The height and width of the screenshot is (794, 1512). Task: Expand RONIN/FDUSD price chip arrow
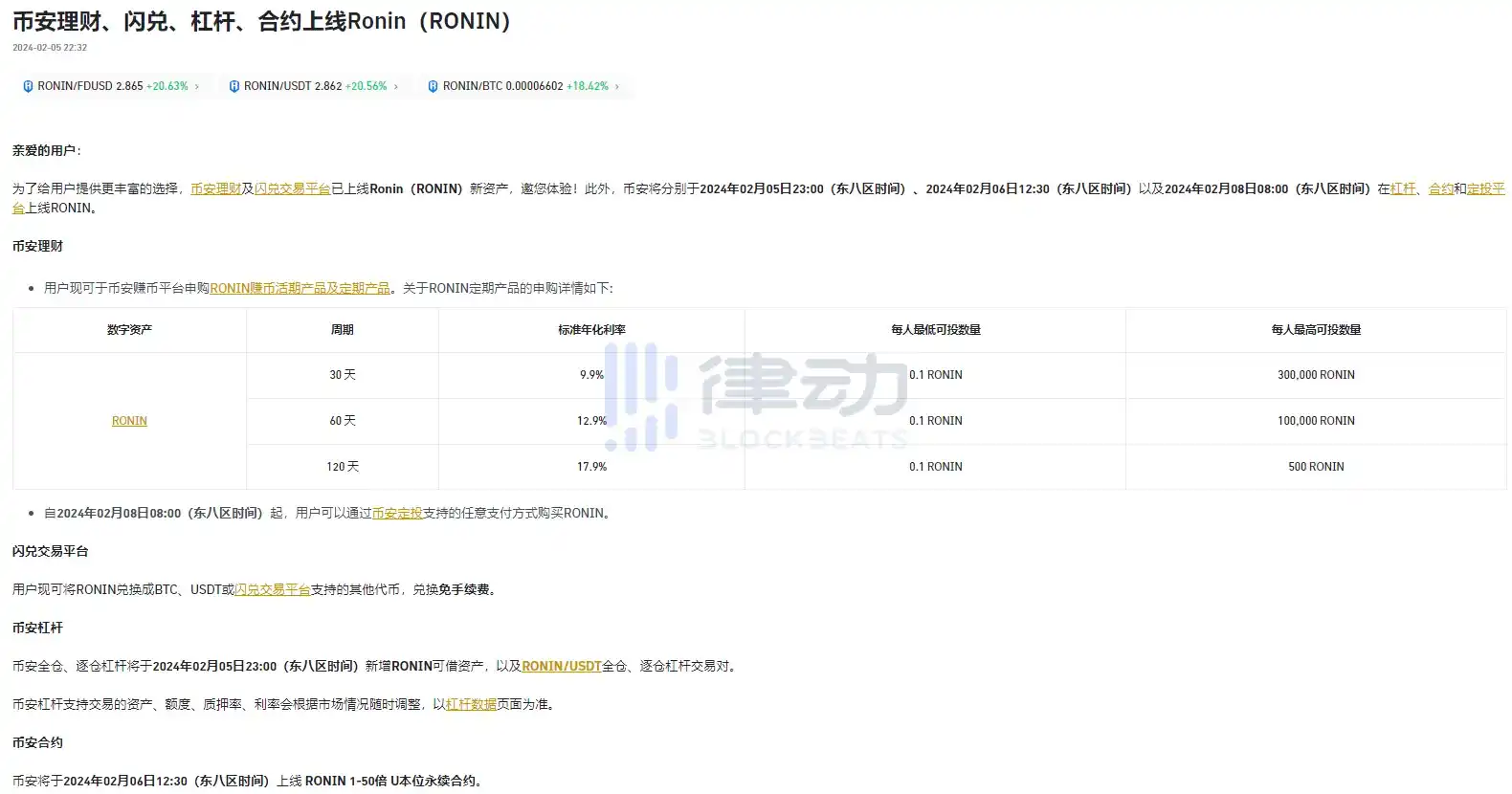tap(197, 86)
